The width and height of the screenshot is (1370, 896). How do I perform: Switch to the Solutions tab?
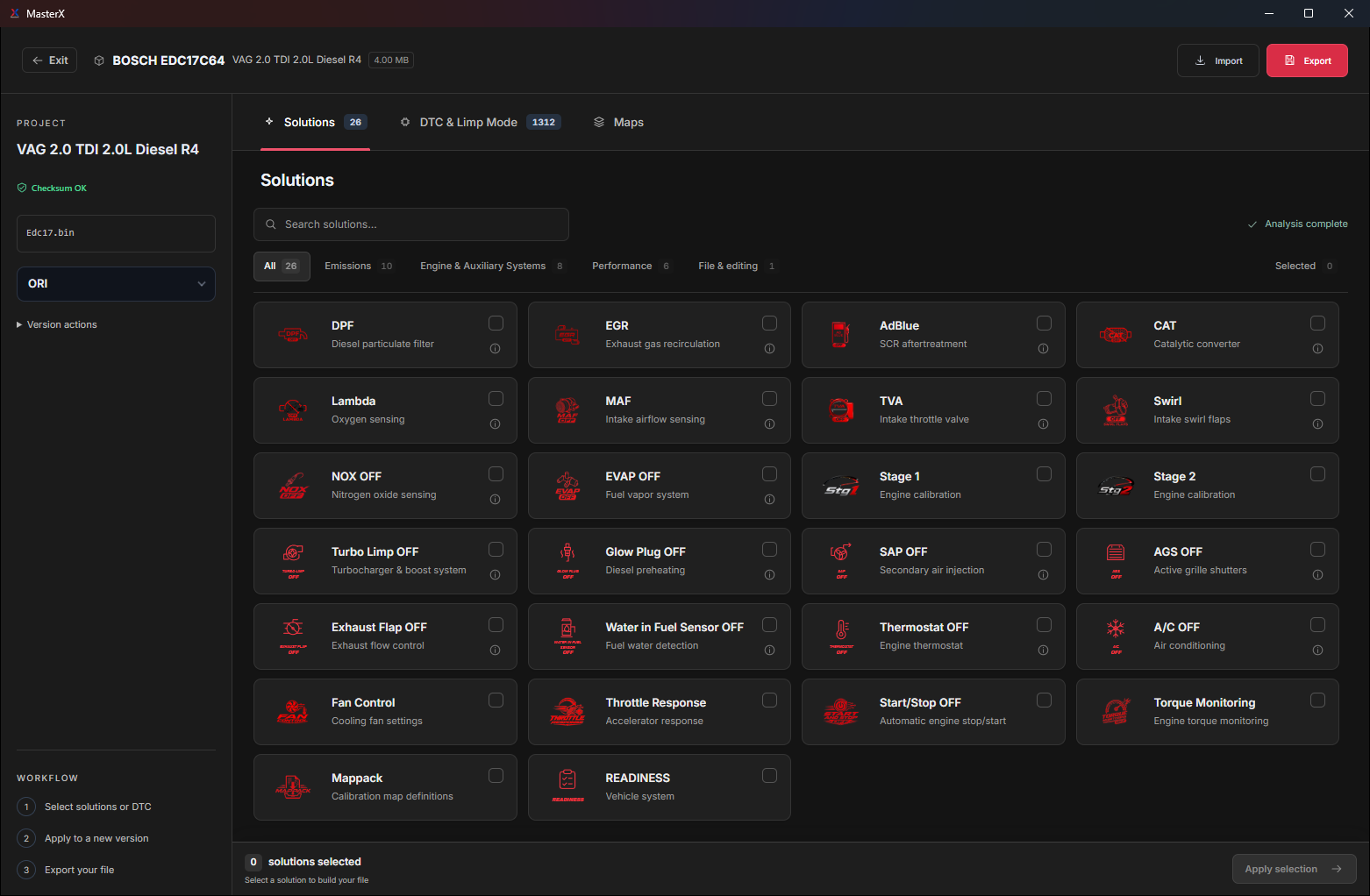(316, 123)
